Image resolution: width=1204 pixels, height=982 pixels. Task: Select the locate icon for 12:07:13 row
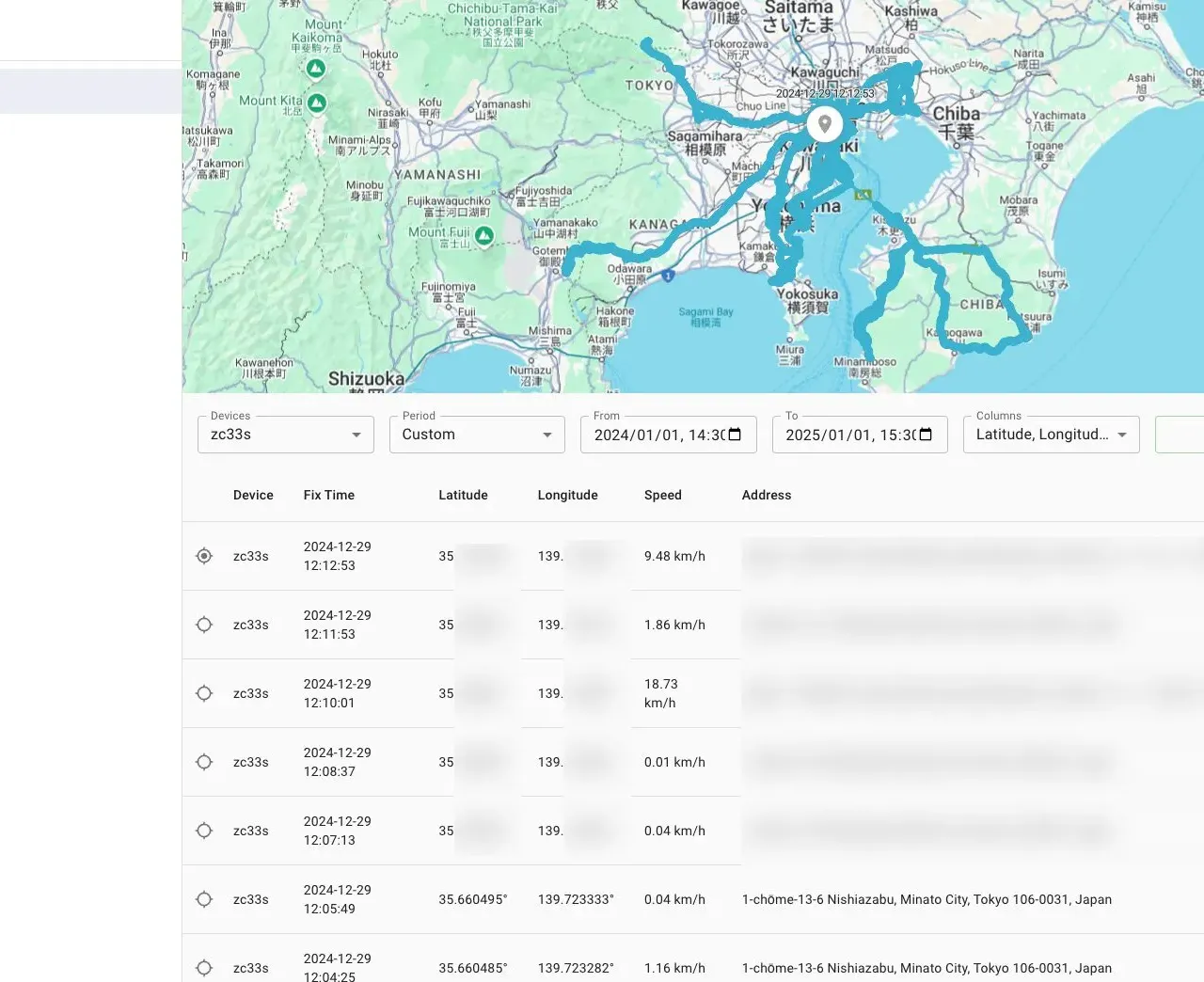click(204, 831)
